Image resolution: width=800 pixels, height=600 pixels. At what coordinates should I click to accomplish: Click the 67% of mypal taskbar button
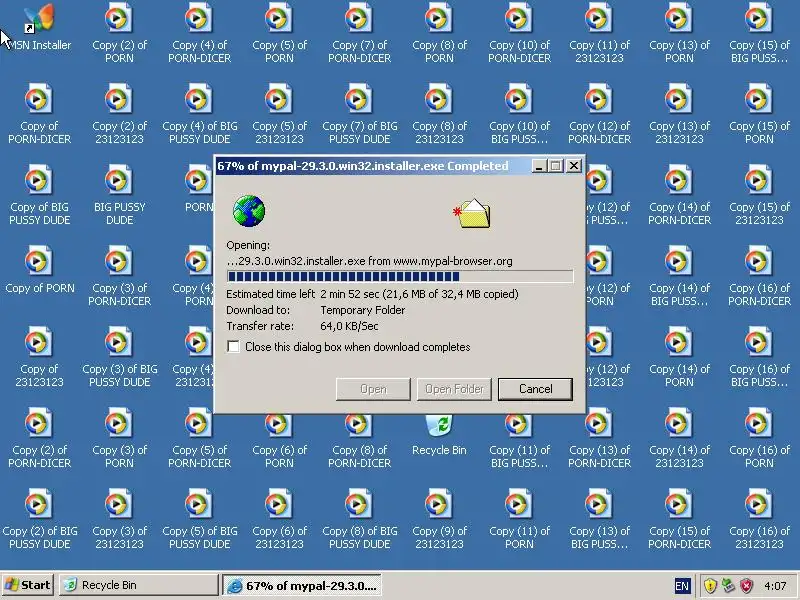[x=302, y=586]
